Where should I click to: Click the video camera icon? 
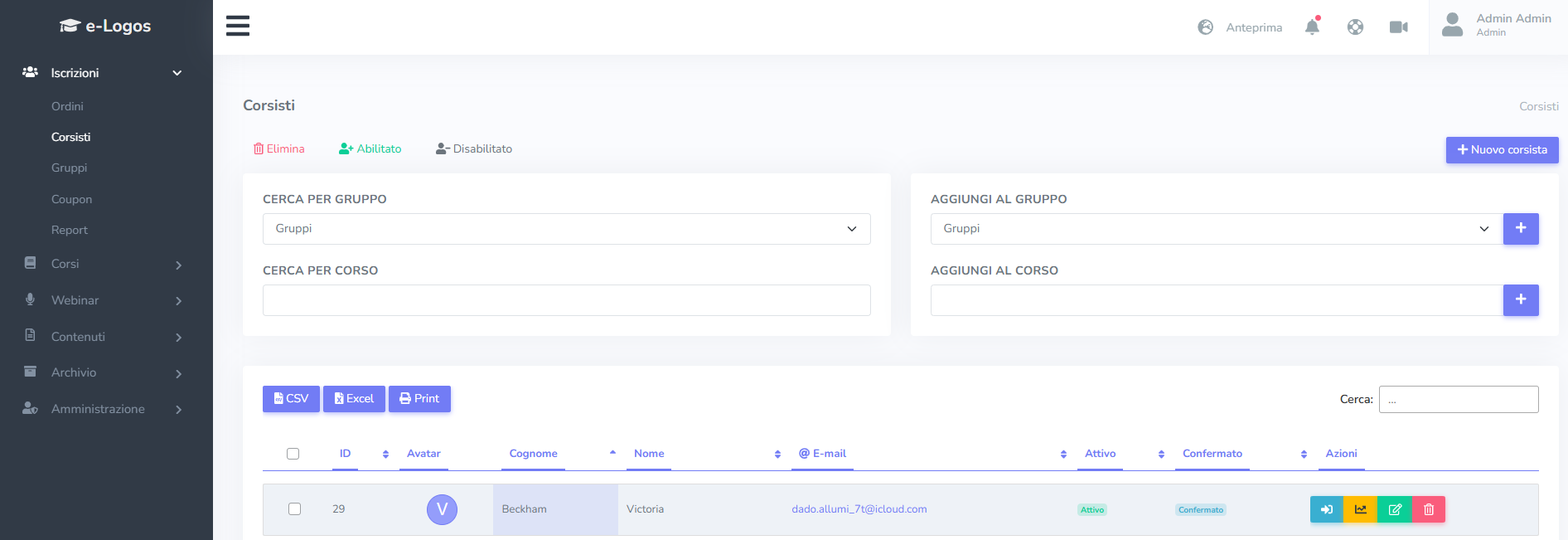point(1398,27)
